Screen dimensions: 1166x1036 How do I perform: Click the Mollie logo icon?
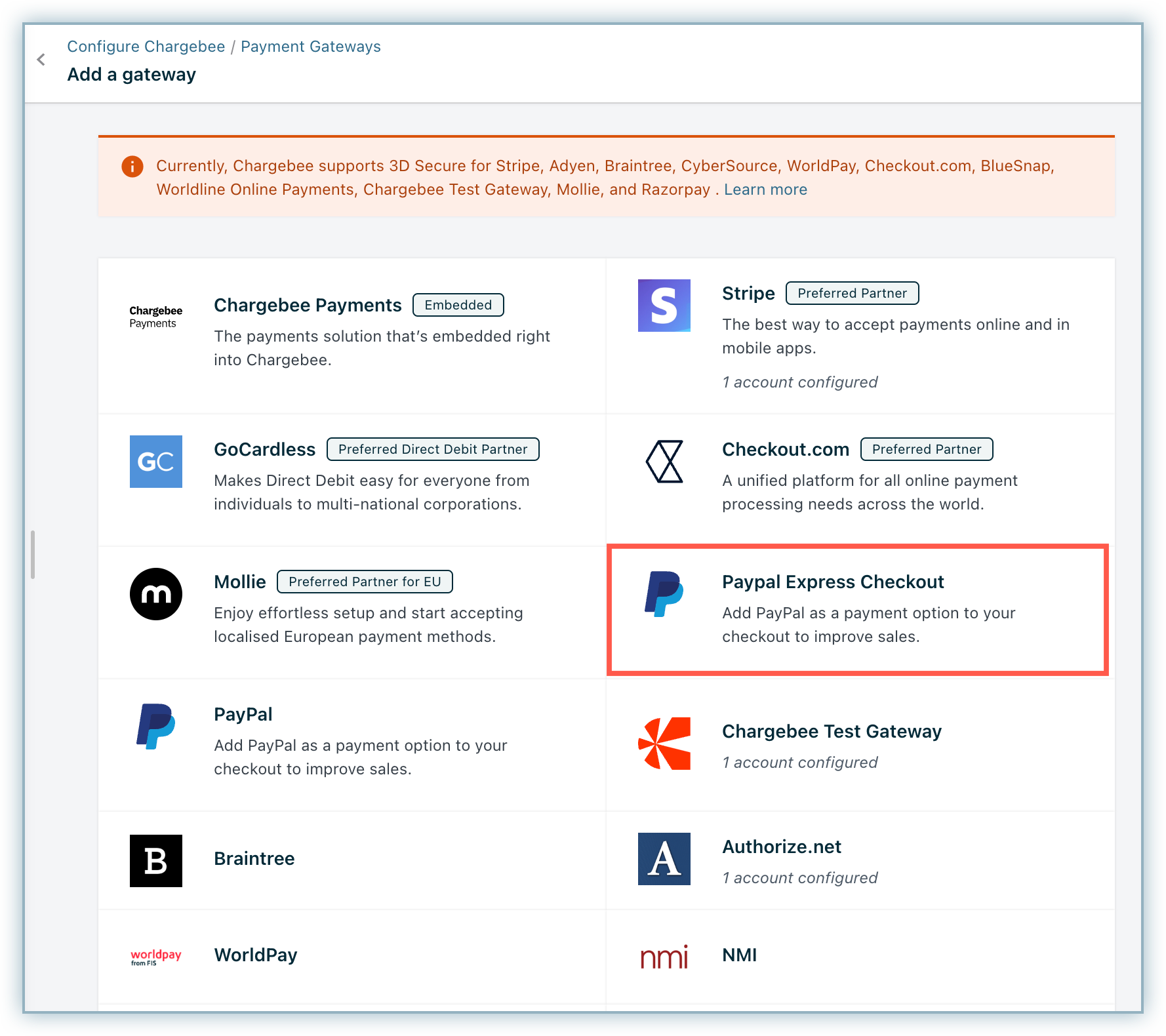pyautogui.click(x=156, y=594)
